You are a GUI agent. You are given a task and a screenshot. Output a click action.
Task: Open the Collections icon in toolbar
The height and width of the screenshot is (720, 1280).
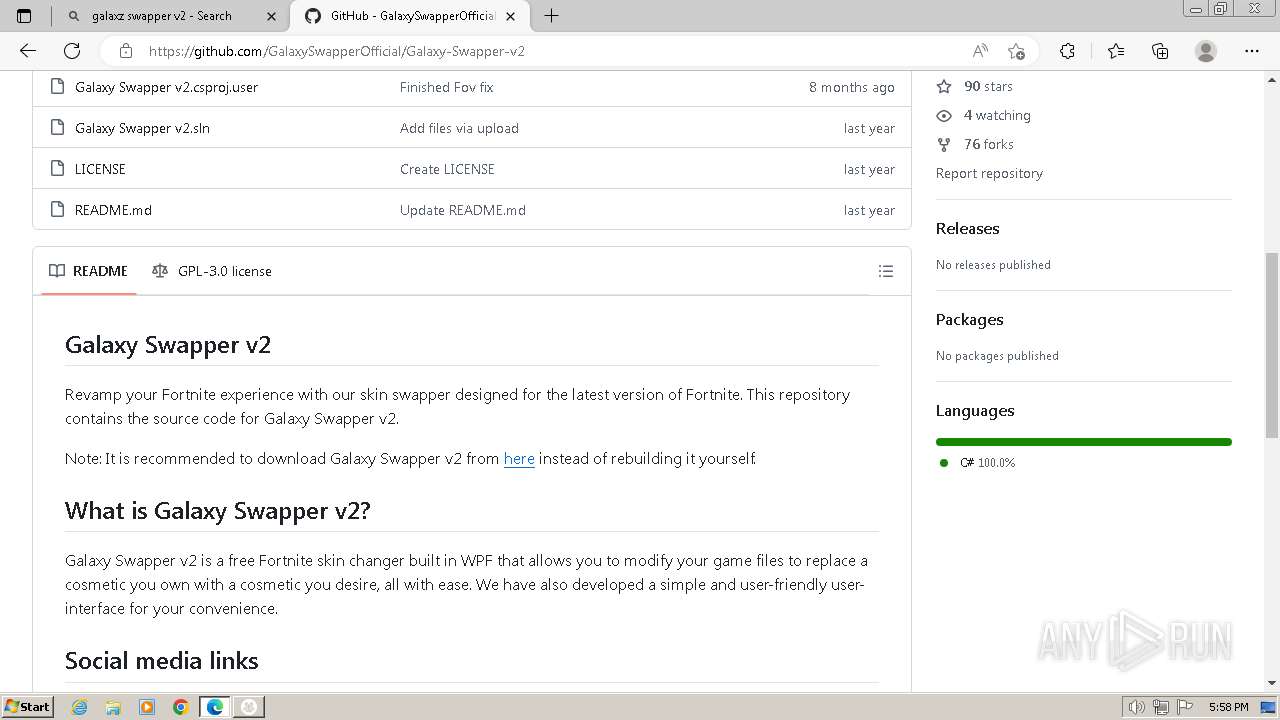[x=1160, y=51]
